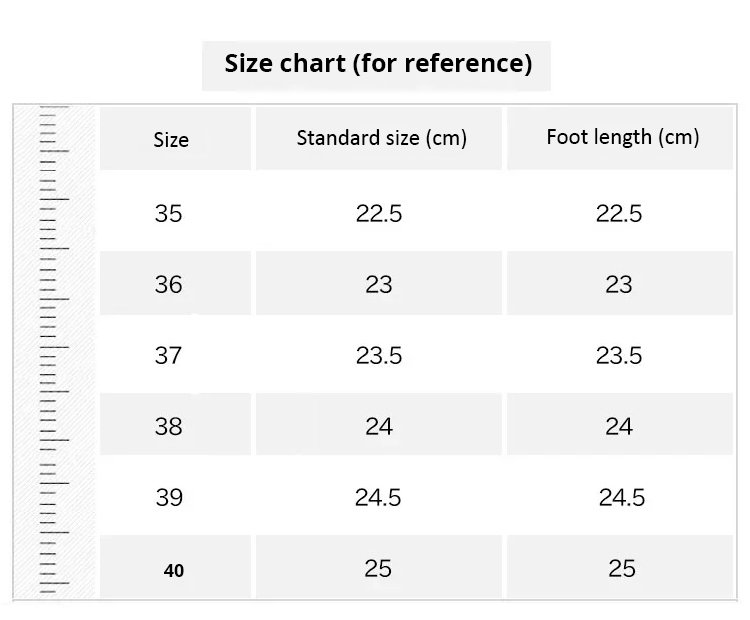The width and height of the screenshot is (750, 620).
Task: Select 24 in the Foot length column
Action: (619, 427)
